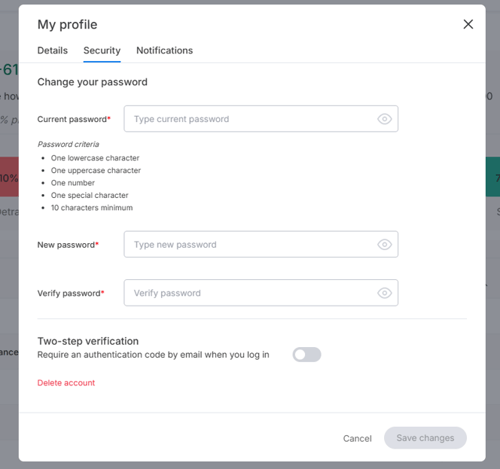Click the Verify password field label

(x=71, y=293)
